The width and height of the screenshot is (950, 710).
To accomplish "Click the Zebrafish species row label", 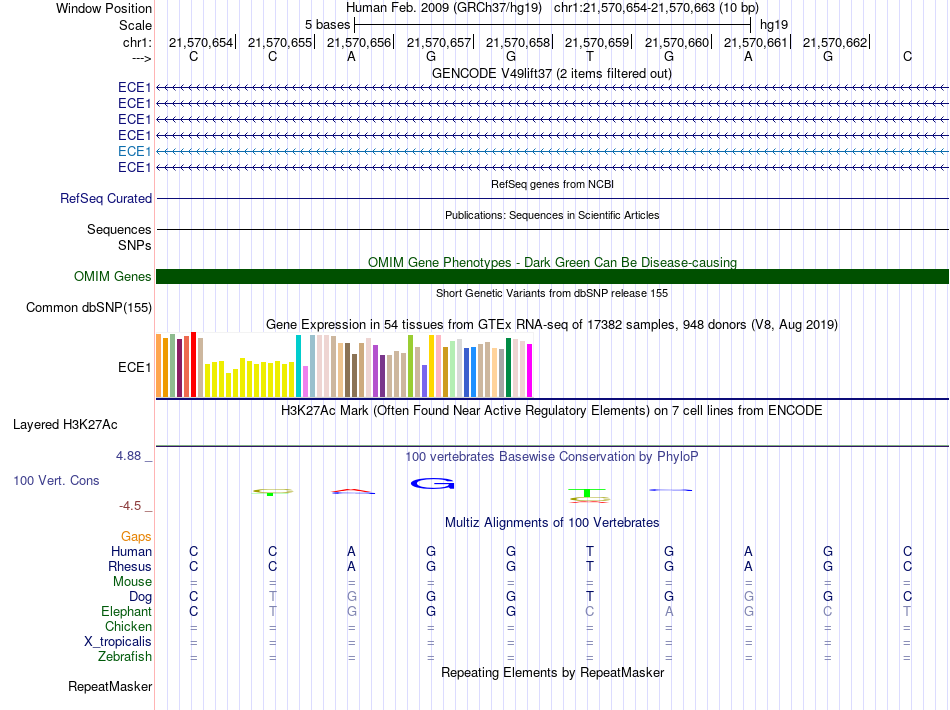I will tap(125, 657).
